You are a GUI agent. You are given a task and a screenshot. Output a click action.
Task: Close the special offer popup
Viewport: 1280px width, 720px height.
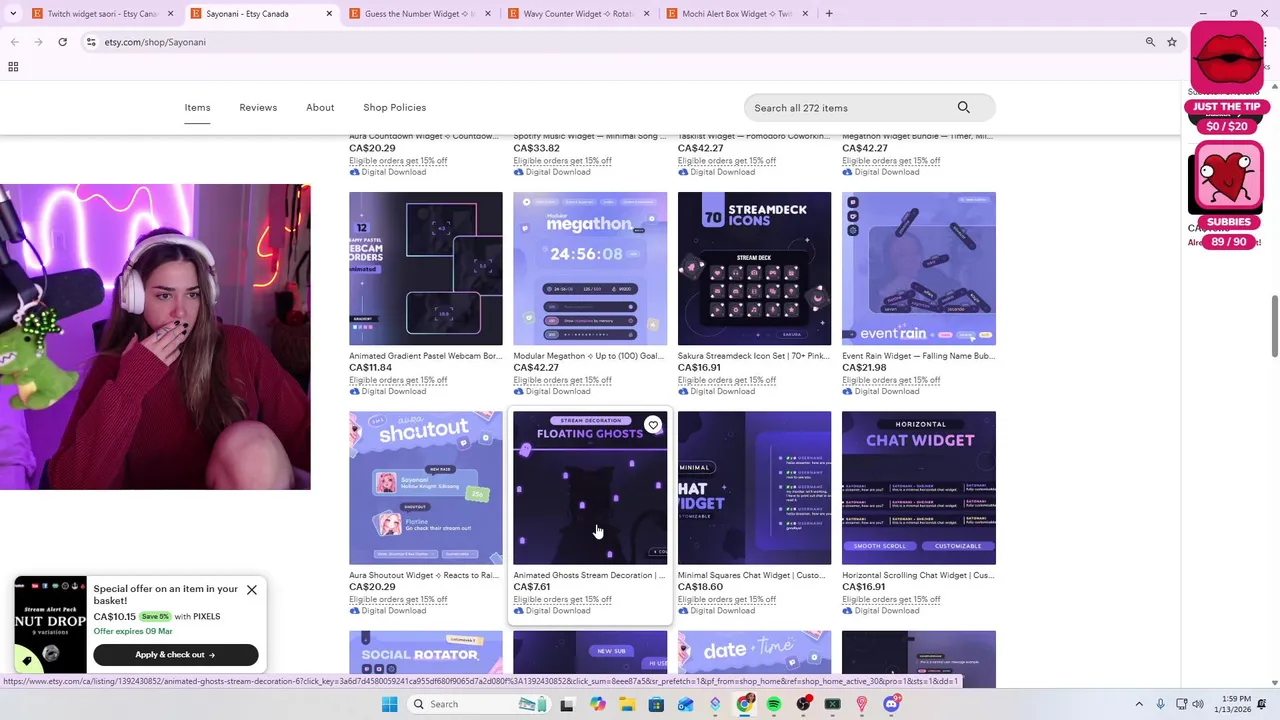pyautogui.click(x=252, y=590)
